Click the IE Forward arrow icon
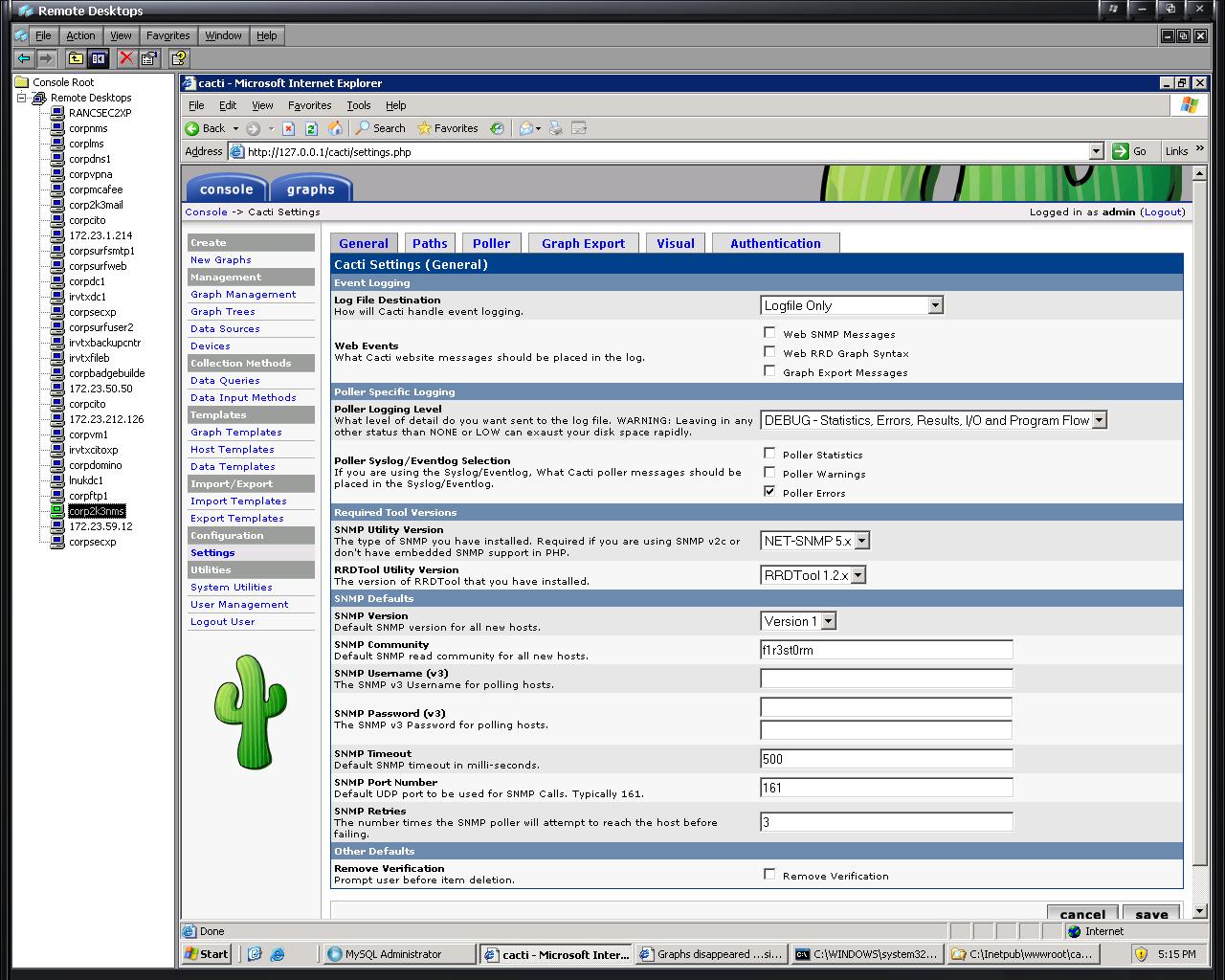This screenshot has width=1225, height=980. pyautogui.click(x=253, y=128)
